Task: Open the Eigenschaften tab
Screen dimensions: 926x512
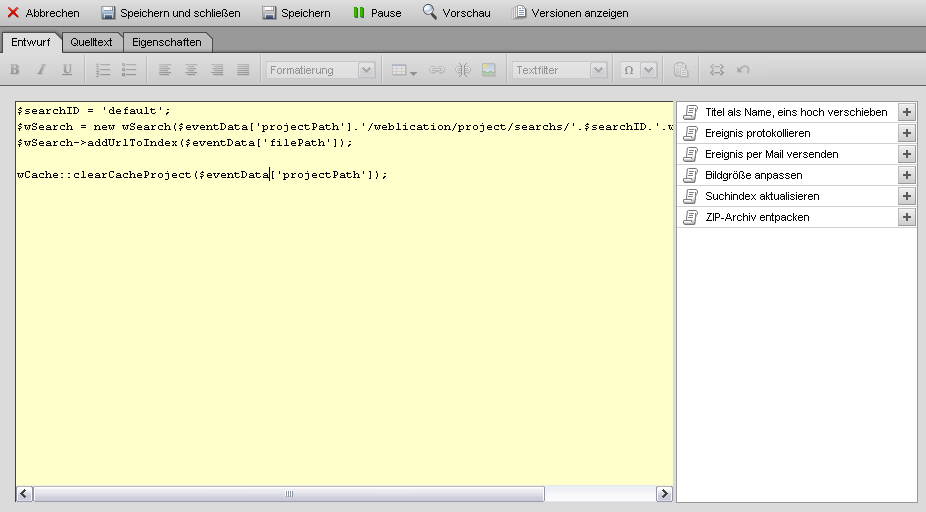Action: tap(167, 42)
